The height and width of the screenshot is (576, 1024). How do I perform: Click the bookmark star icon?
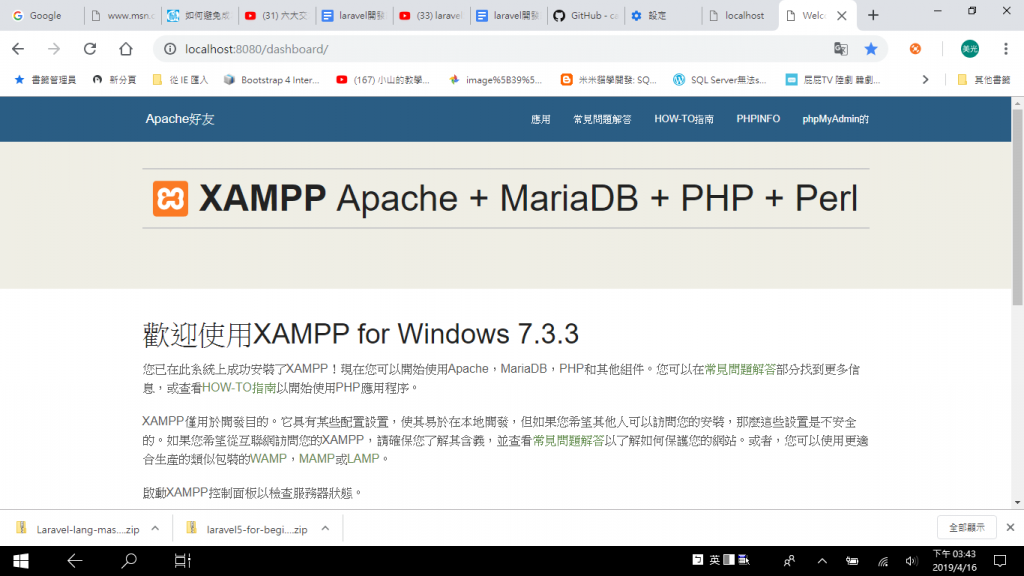pyautogui.click(x=871, y=49)
